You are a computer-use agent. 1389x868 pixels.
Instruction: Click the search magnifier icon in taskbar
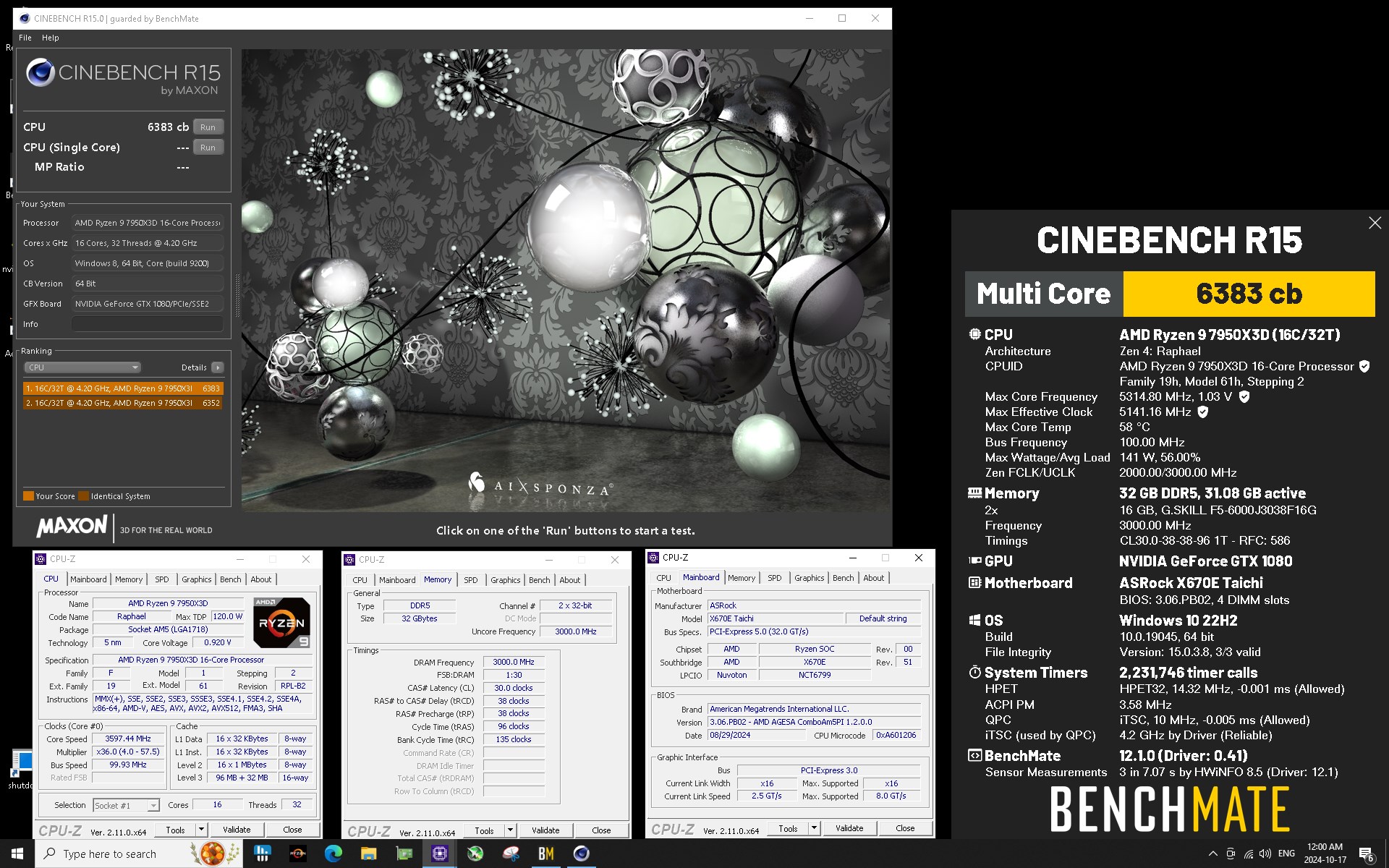[50, 854]
